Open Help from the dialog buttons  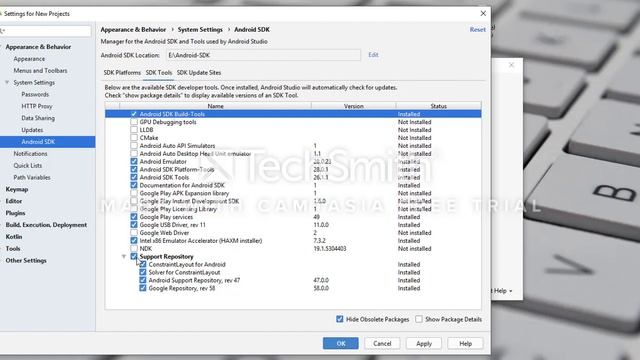pos(465,343)
